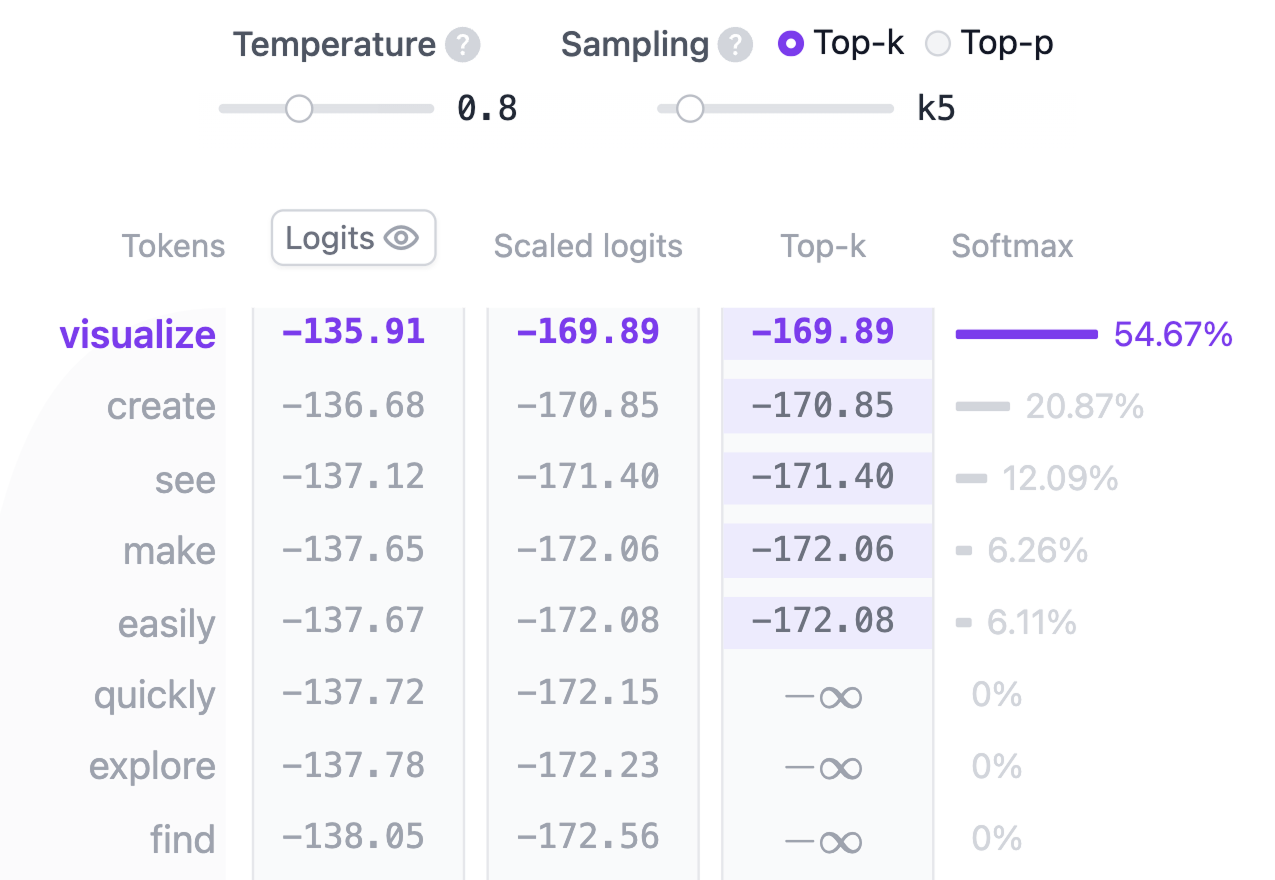Select the 'see' token
The image size is (1275, 880).
tap(185, 479)
